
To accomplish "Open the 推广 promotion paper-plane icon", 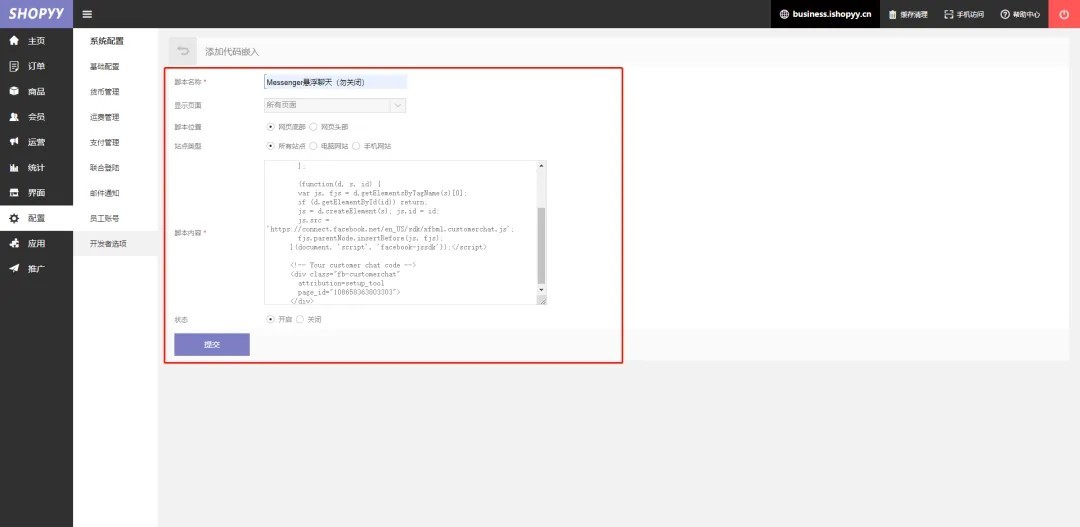I will coord(14,269).
